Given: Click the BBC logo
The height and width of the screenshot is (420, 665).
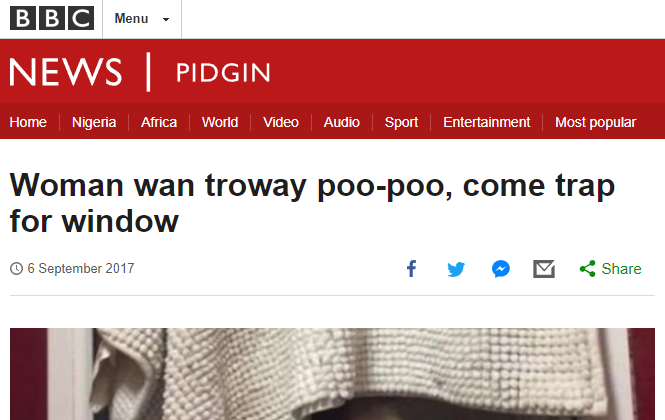Looking at the screenshot, I should 52,18.
